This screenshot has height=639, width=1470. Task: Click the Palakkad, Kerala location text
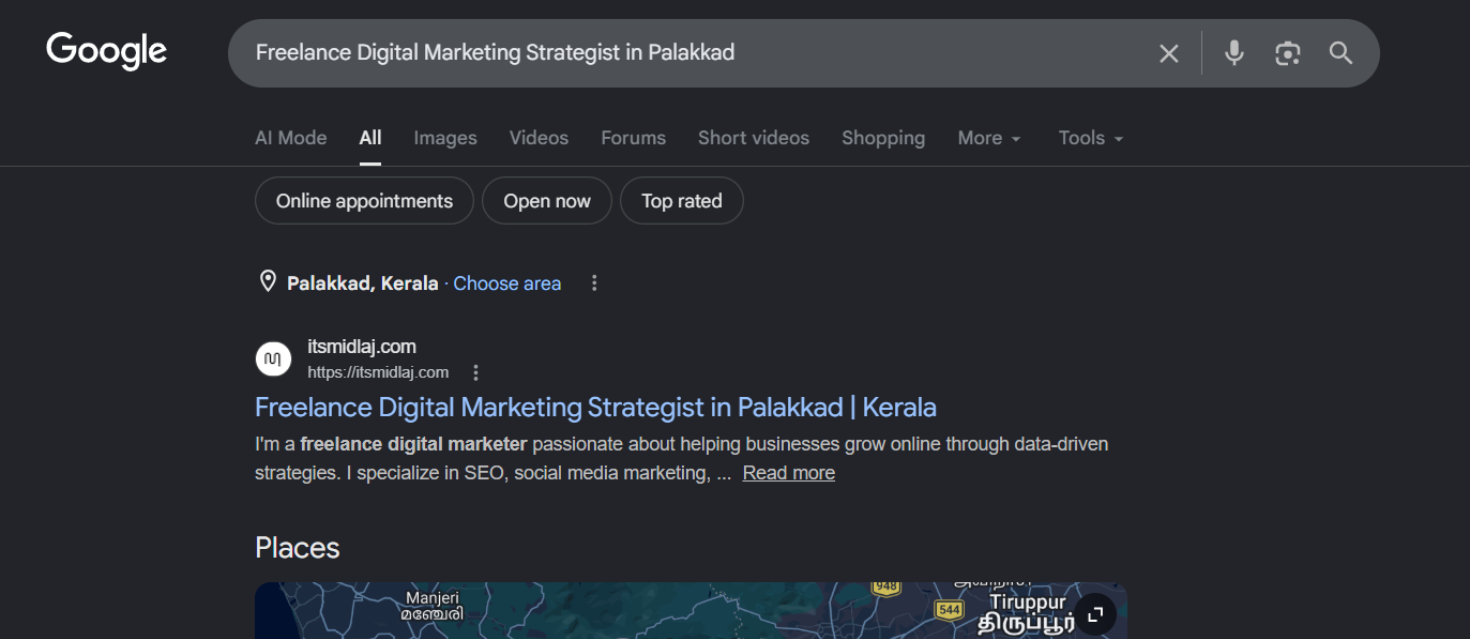(362, 283)
